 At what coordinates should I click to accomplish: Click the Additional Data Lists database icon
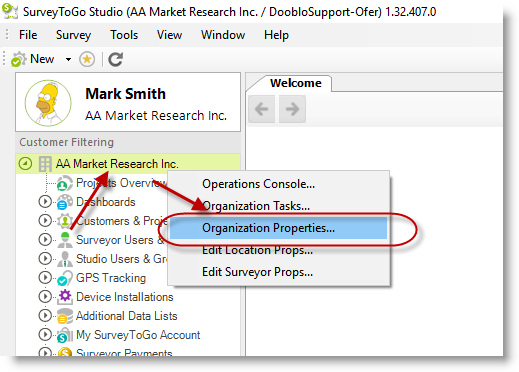[x=65, y=316]
